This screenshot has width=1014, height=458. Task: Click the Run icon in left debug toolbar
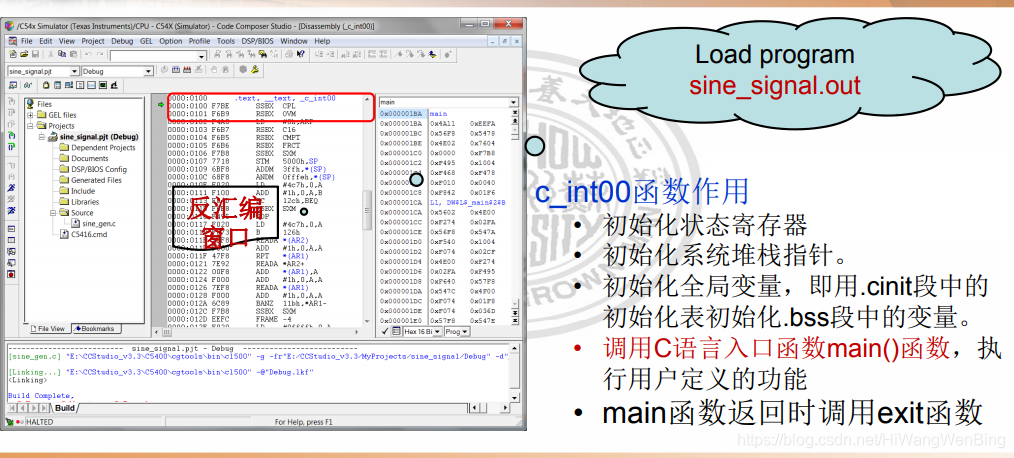pyautogui.click(x=11, y=189)
